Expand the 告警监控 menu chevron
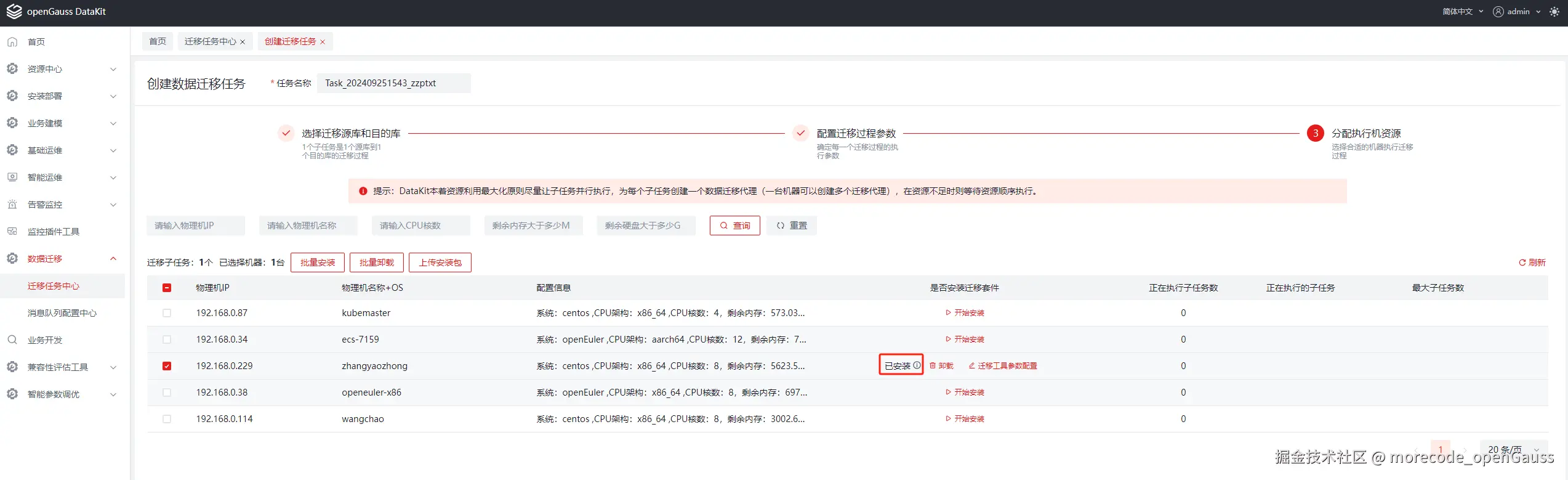The image size is (1568, 480). click(x=113, y=205)
